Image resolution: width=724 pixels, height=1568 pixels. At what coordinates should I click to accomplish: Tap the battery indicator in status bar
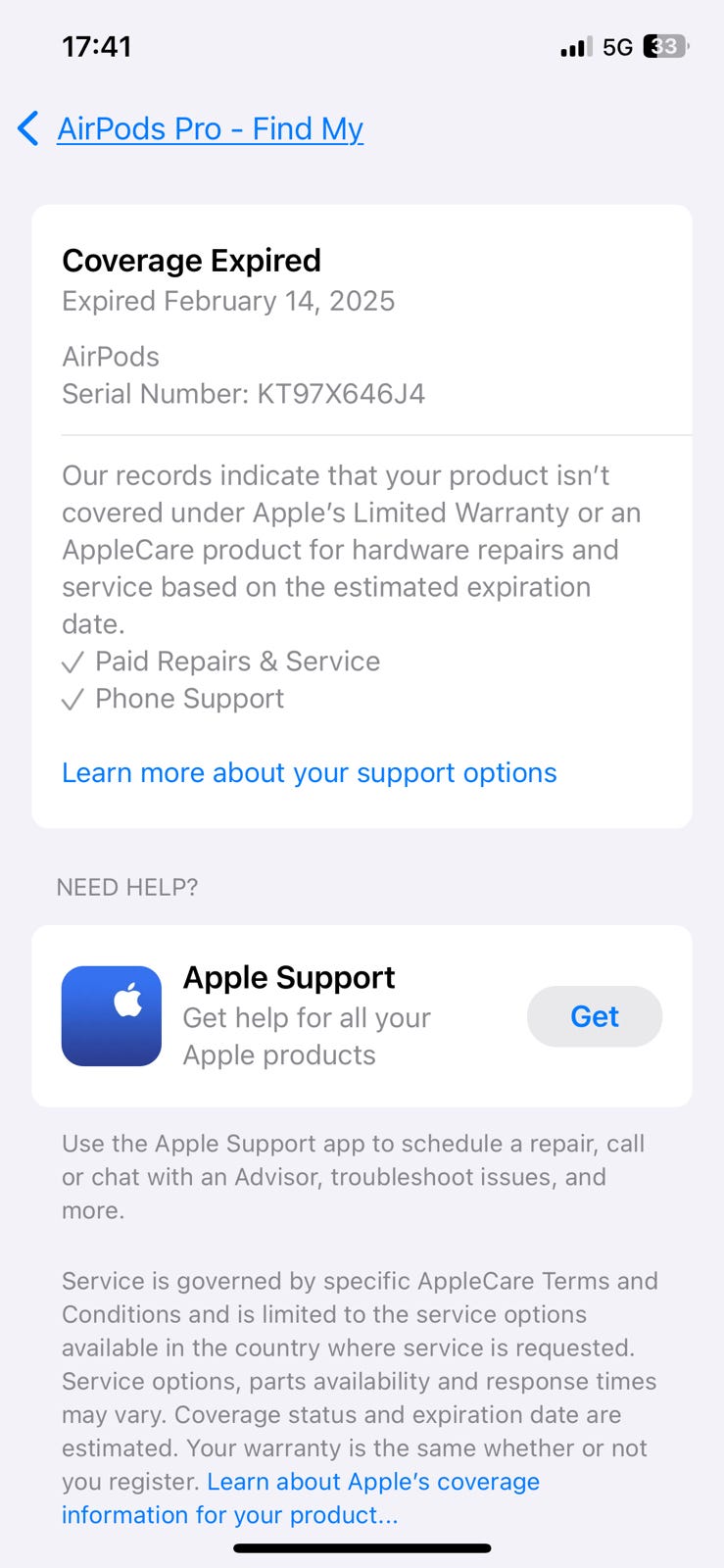[665, 46]
